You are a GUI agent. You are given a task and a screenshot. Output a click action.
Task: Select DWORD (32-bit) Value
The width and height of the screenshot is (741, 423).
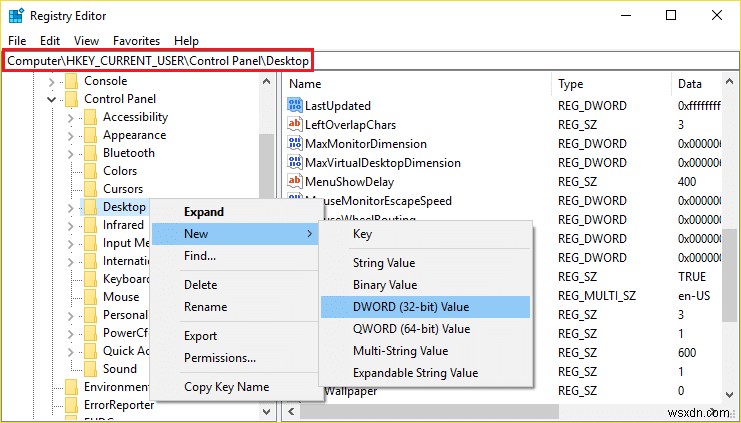[x=425, y=307]
